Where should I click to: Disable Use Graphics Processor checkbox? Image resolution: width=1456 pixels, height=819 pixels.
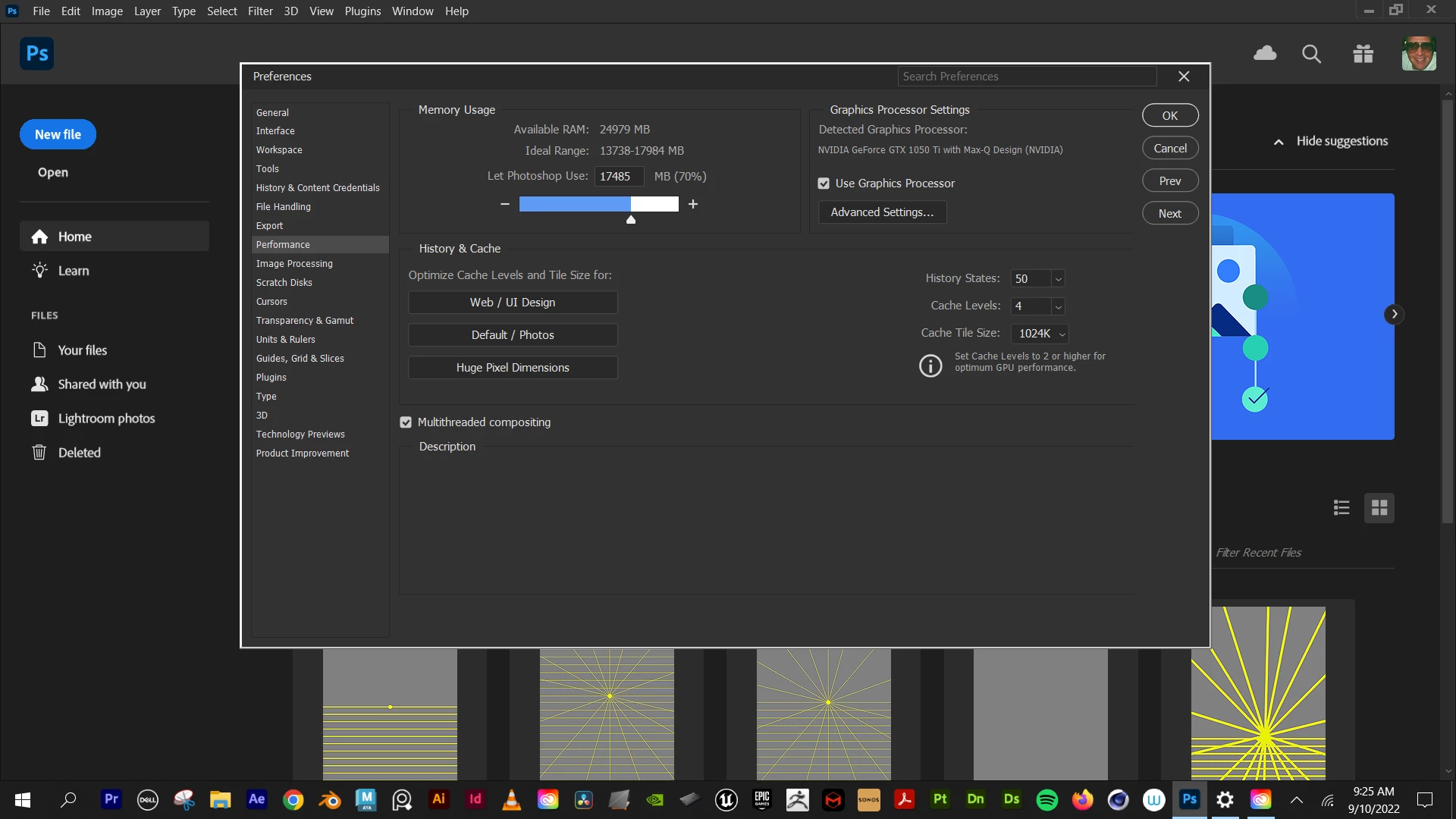(x=824, y=184)
